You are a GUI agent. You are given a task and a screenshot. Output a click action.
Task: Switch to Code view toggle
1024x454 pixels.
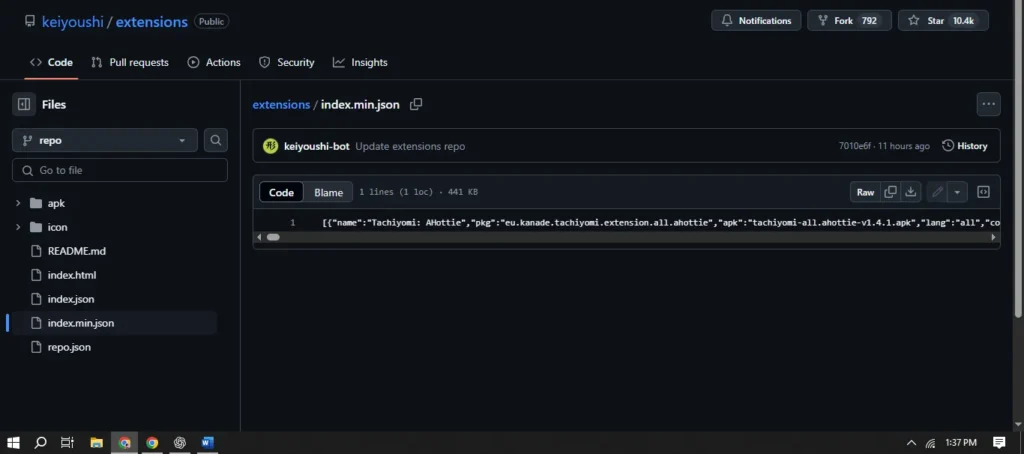pyautogui.click(x=282, y=192)
